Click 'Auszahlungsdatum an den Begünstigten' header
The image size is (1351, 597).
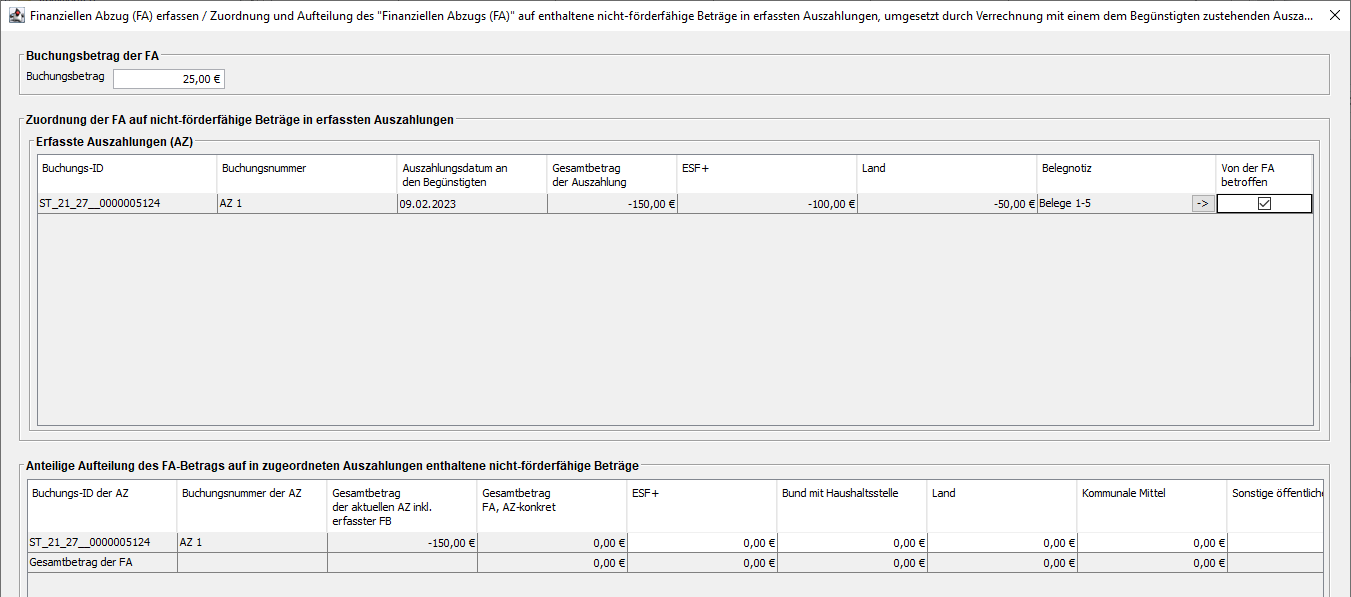click(x=472, y=174)
